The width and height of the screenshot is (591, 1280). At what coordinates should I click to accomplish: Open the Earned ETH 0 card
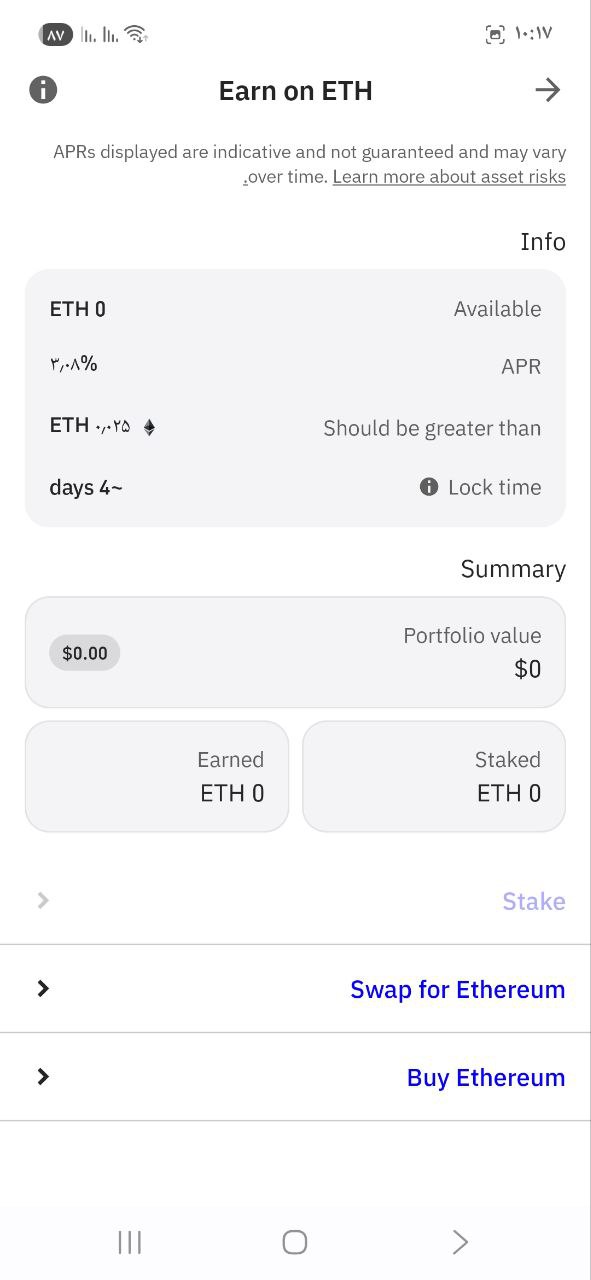[157, 776]
